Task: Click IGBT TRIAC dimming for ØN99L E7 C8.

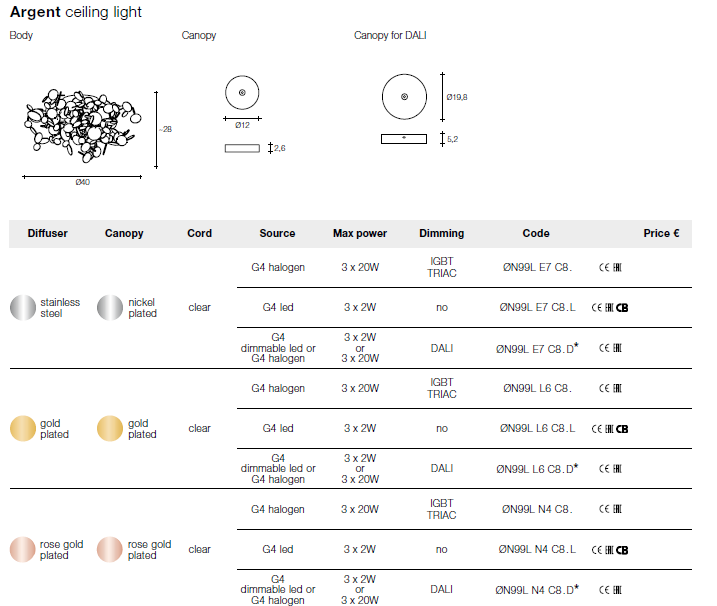Action: (442, 267)
